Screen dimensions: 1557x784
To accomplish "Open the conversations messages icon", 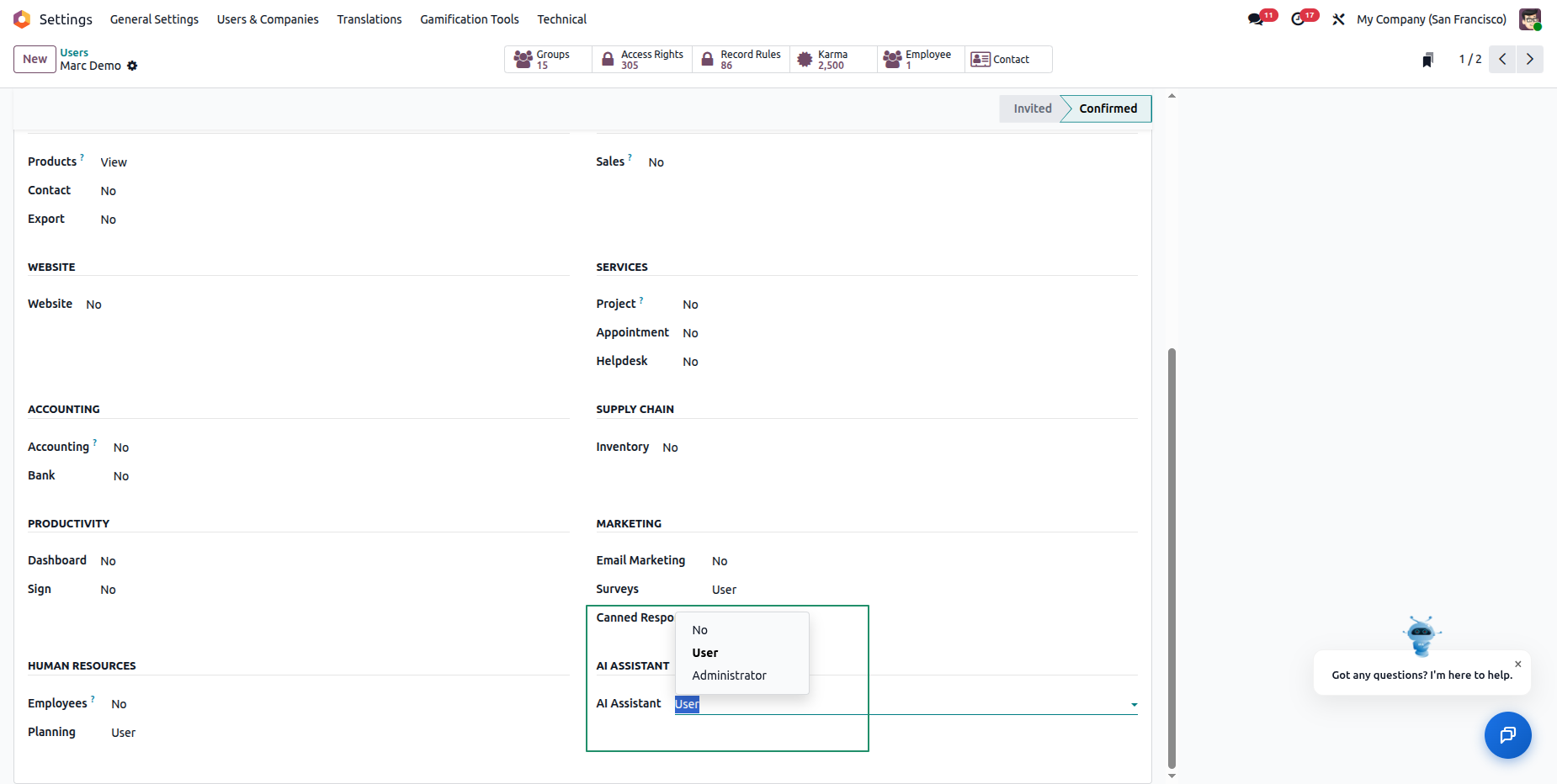I will tap(1256, 19).
